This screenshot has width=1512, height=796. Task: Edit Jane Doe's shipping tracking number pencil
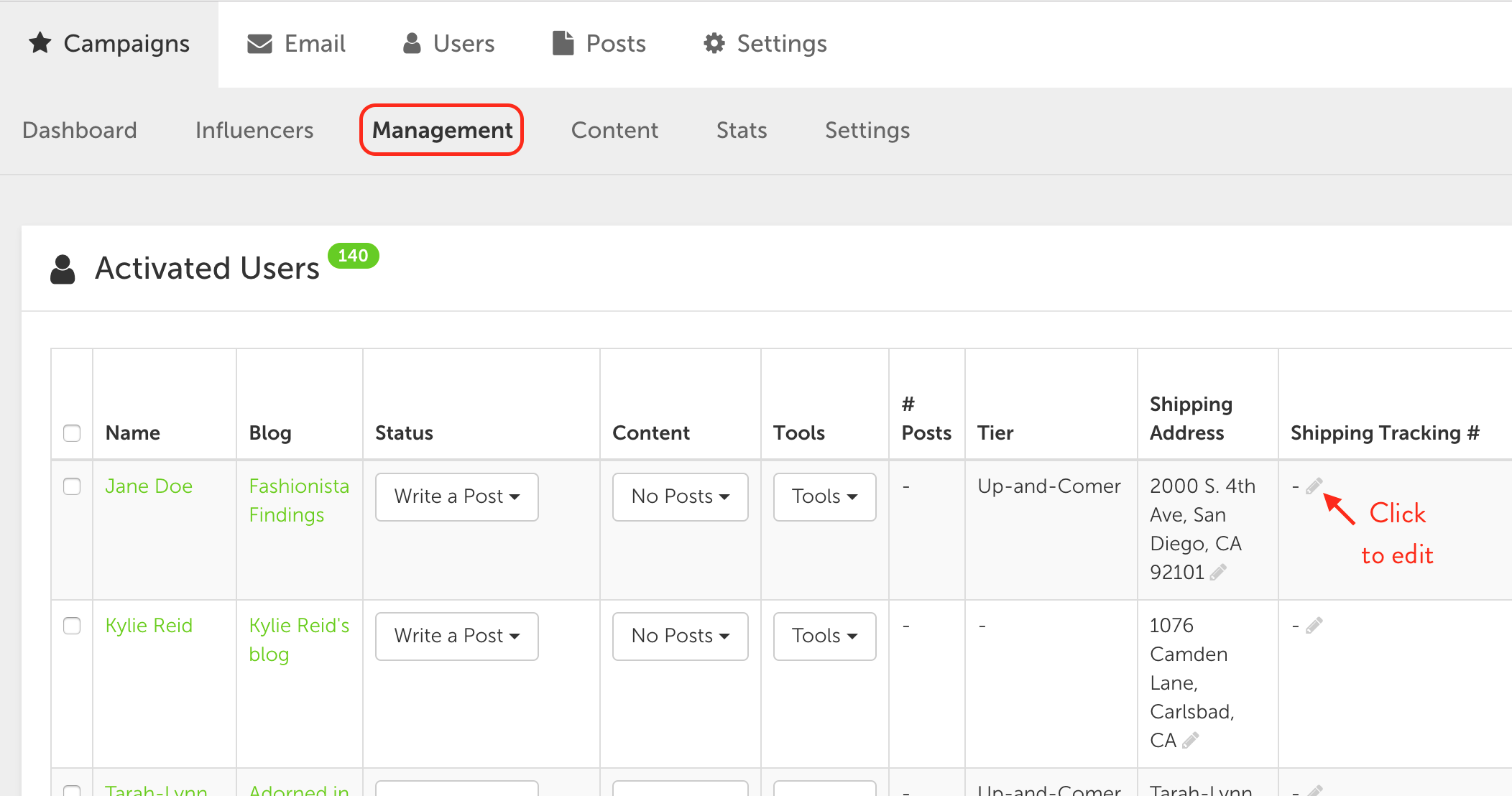(x=1314, y=486)
